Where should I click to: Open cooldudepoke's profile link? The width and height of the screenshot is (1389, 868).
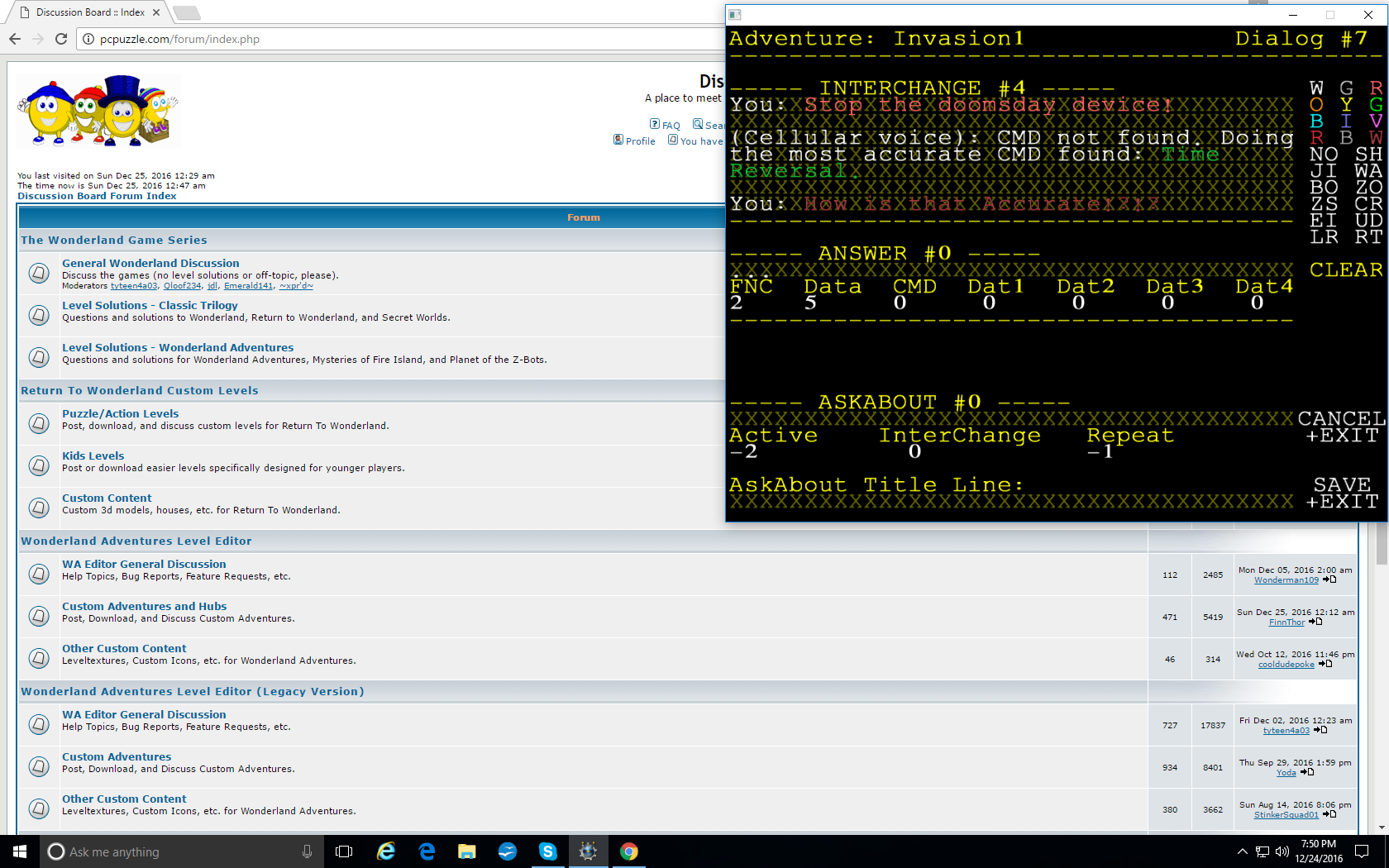(x=1286, y=665)
